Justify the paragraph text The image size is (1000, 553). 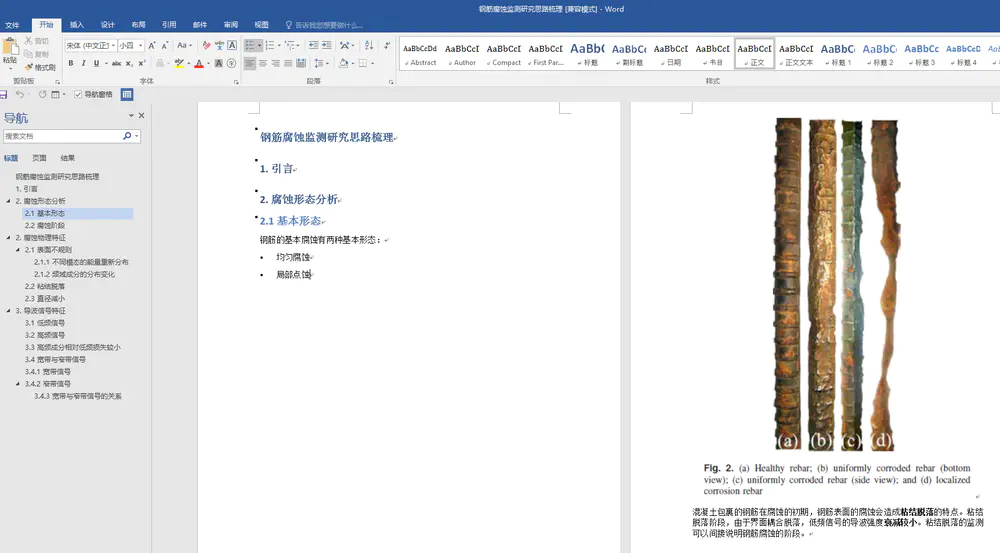[288, 63]
